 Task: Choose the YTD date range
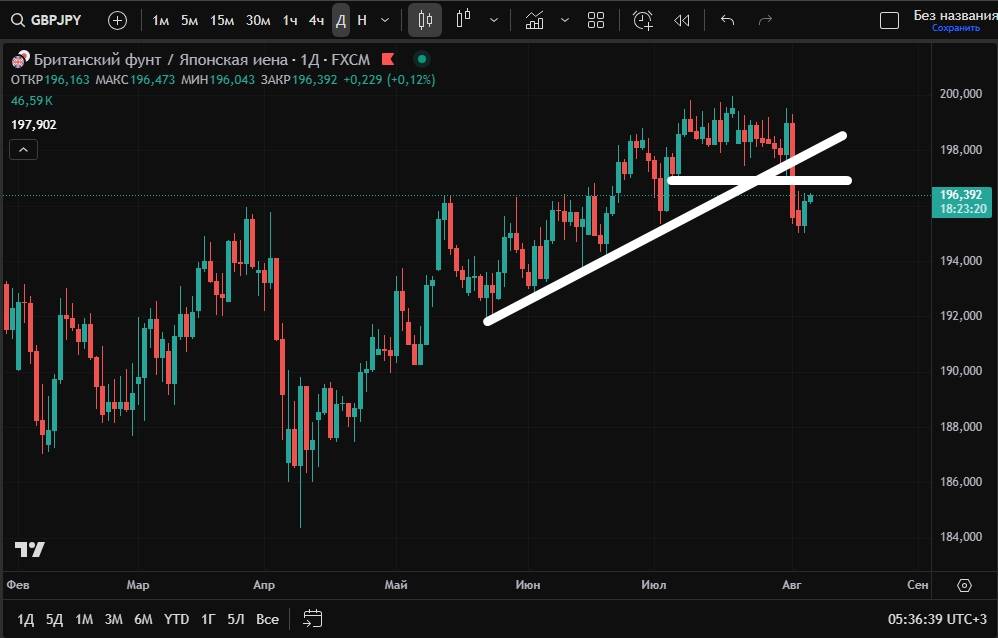pos(177,619)
